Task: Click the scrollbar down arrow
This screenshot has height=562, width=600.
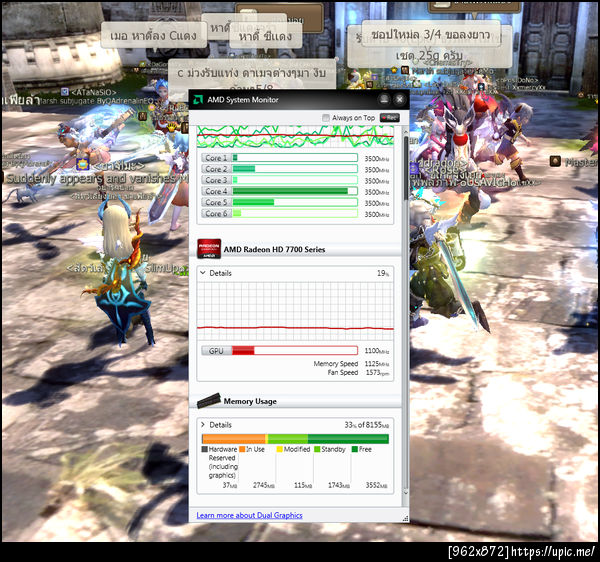Action: pos(406,493)
